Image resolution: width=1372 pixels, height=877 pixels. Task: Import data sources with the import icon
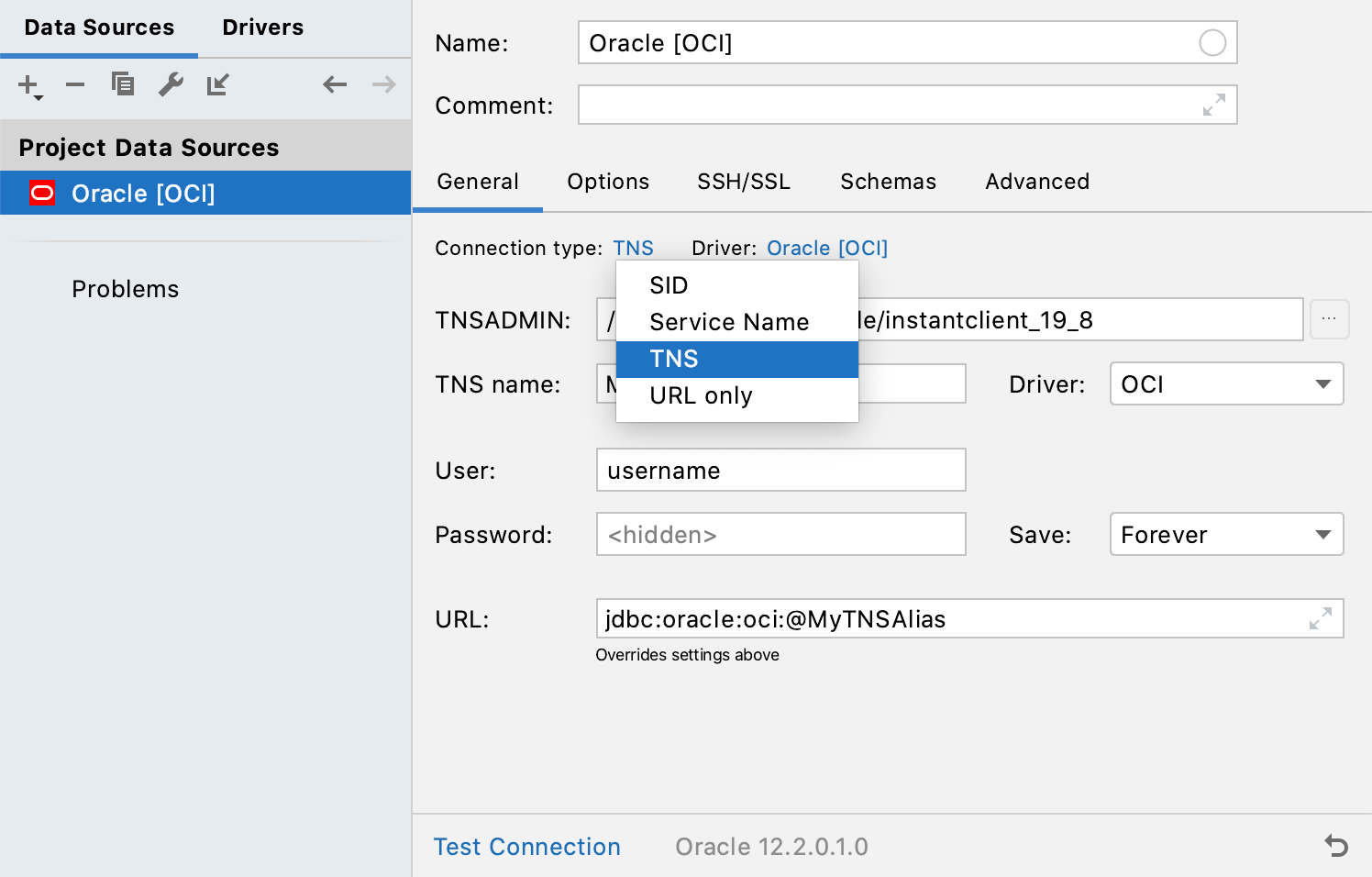(218, 84)
